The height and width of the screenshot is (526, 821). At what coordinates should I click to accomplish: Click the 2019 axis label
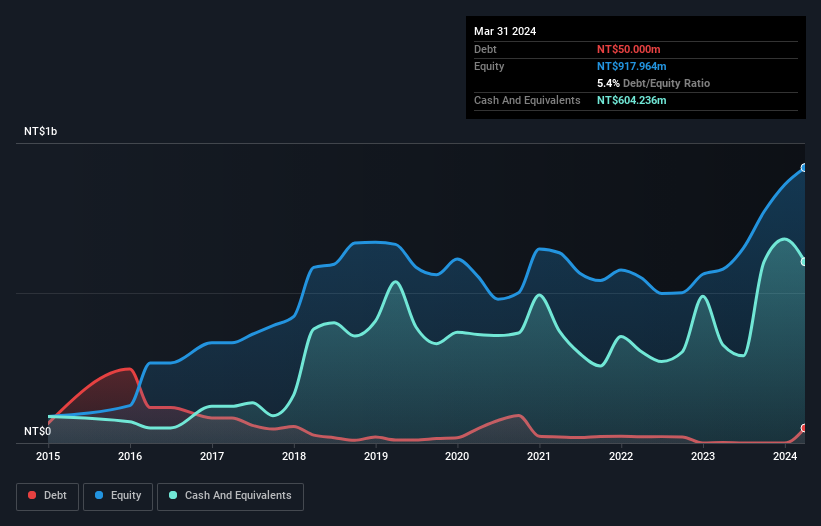[376, 456]
